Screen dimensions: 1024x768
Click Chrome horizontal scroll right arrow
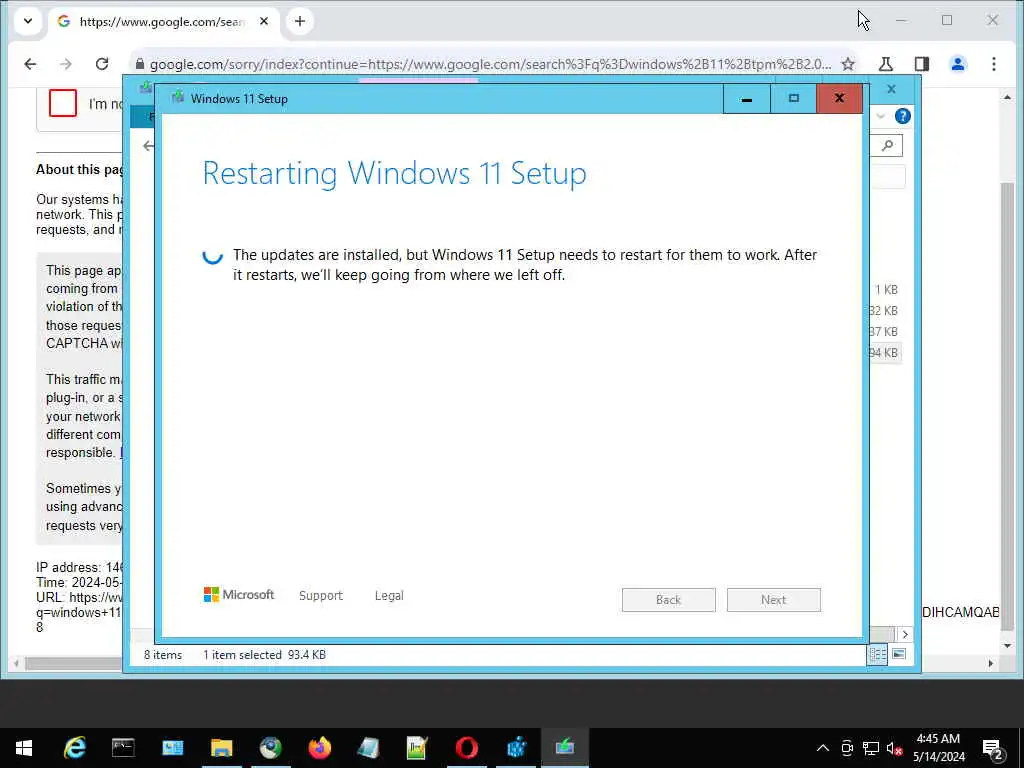991,664
